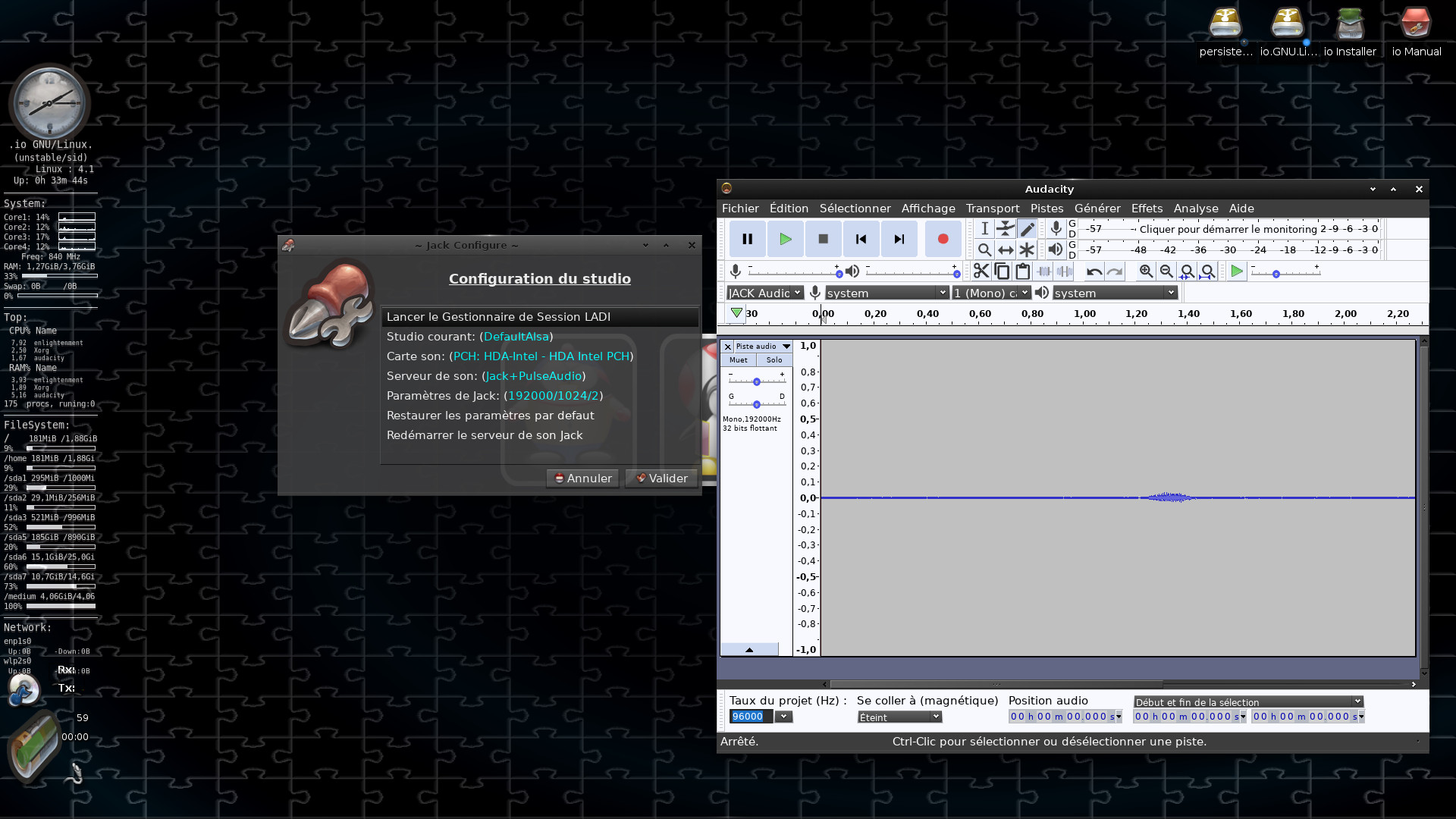Click the playback speed slider knob
Image resolution: width=1456 pixels, height=819 pixels.
click(x=1276, y=274)
